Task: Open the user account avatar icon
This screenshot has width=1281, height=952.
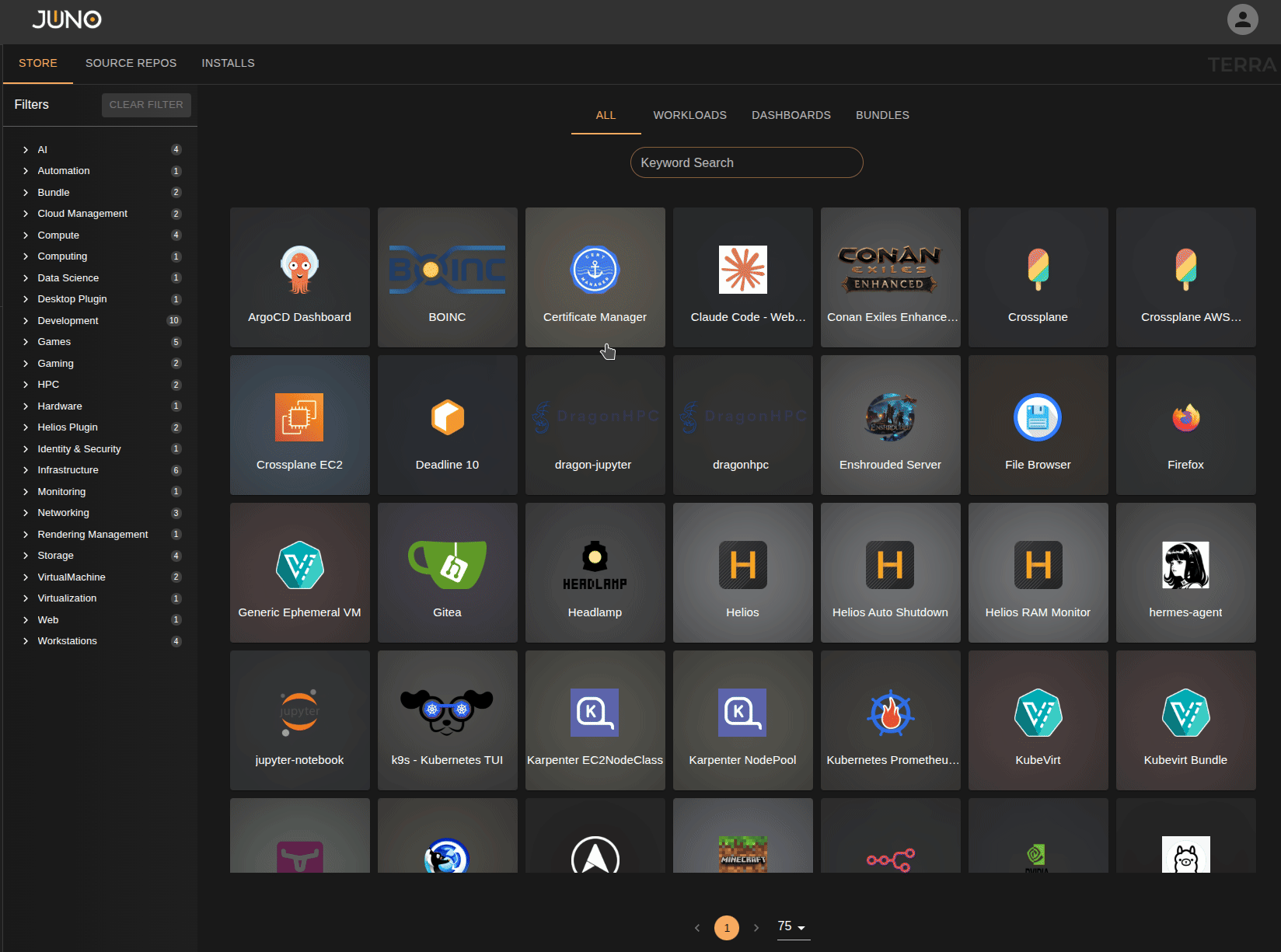Action: point(1242,19)
